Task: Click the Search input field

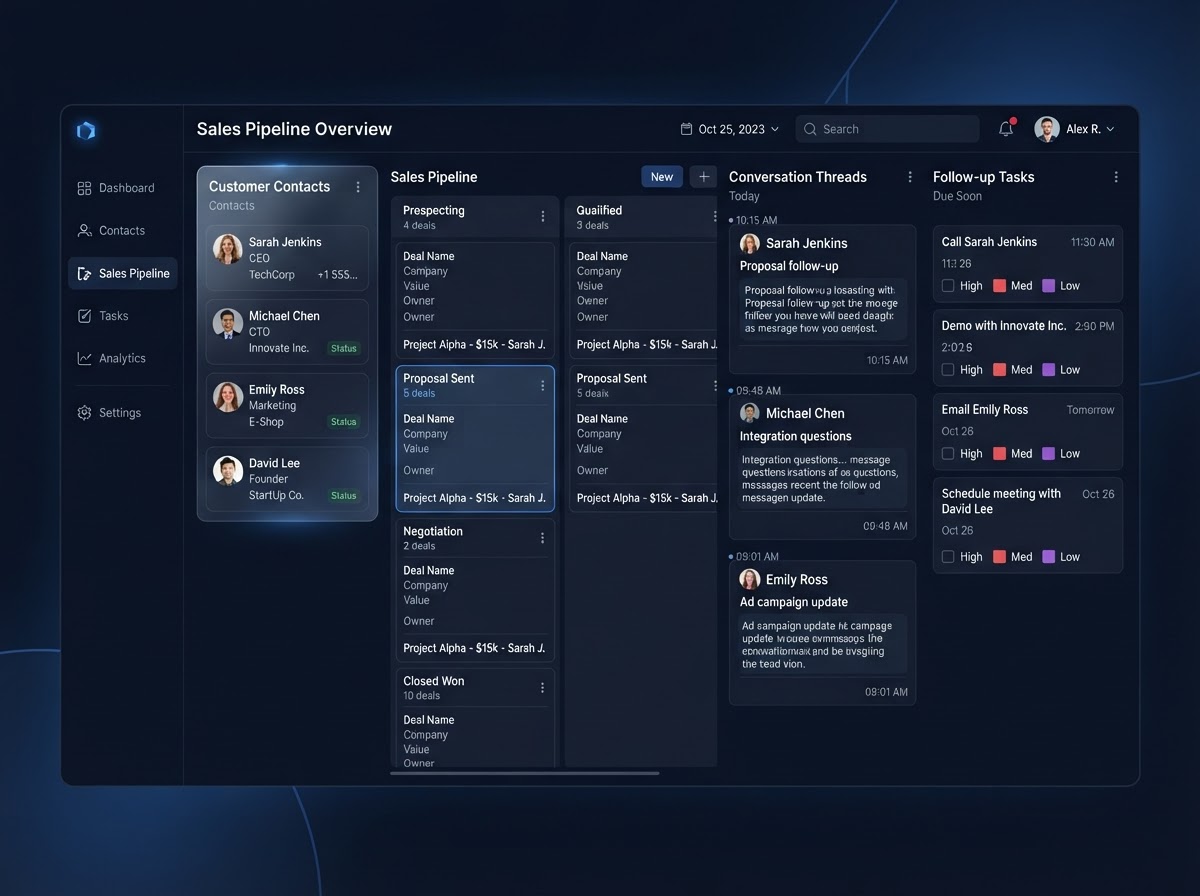Action: point(887,129)
